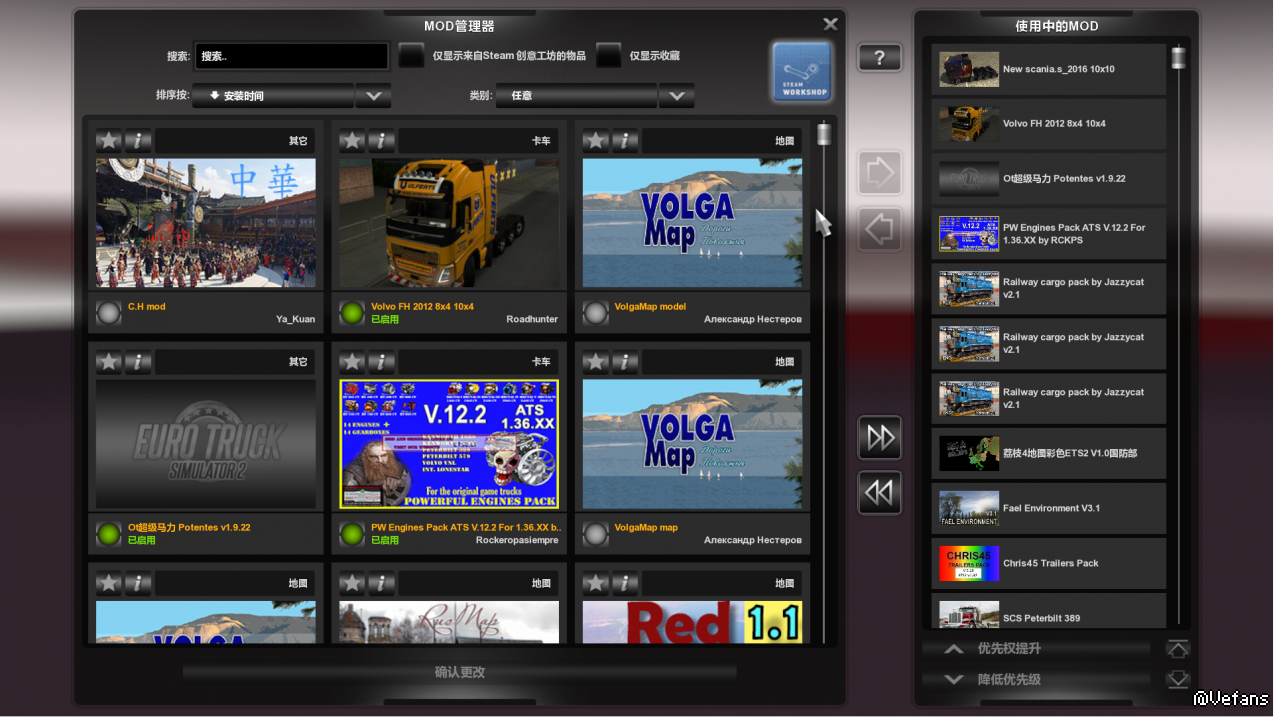Open the info icon on VolgaMap model
This screenshot has height=719, width=1281.
[624, 140]
